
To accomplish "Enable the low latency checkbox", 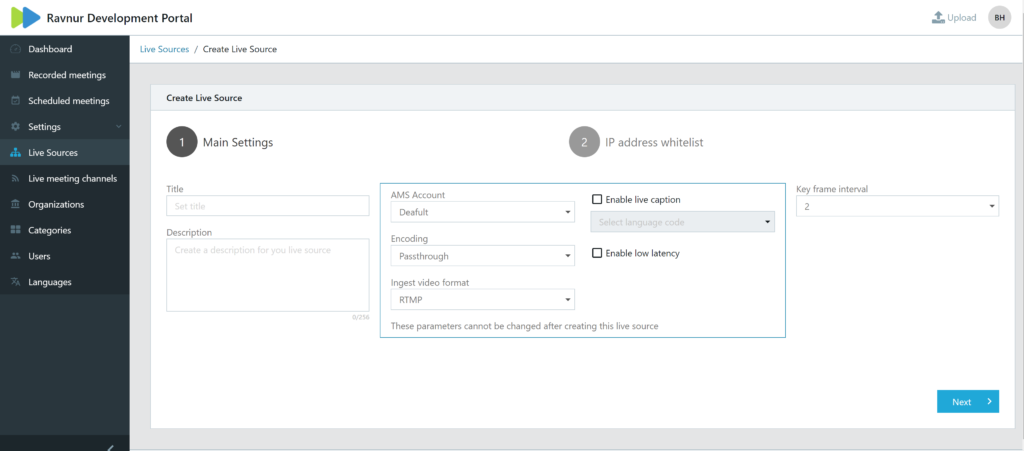I will (597, 254).
